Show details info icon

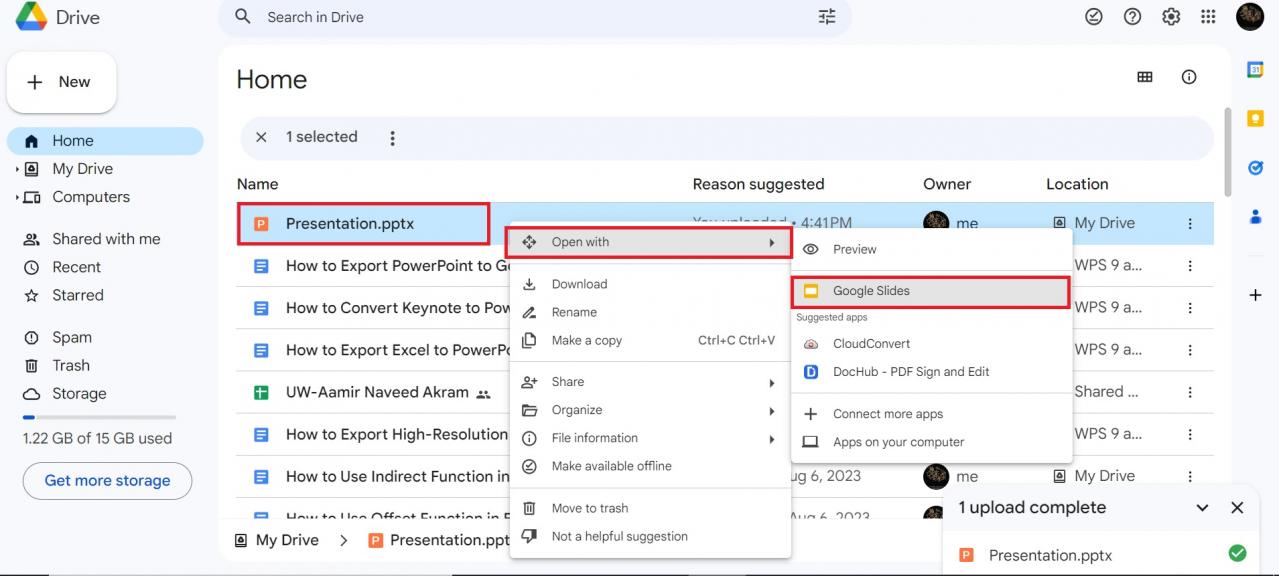[1189, 77]
